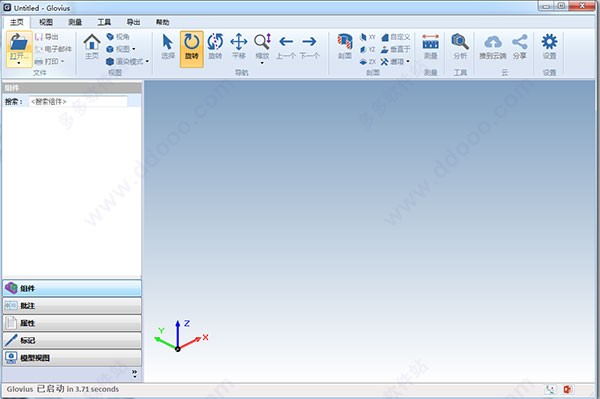Click the component search input field
The height and width of the screenshot is (399, 600).
coord(78,101)
